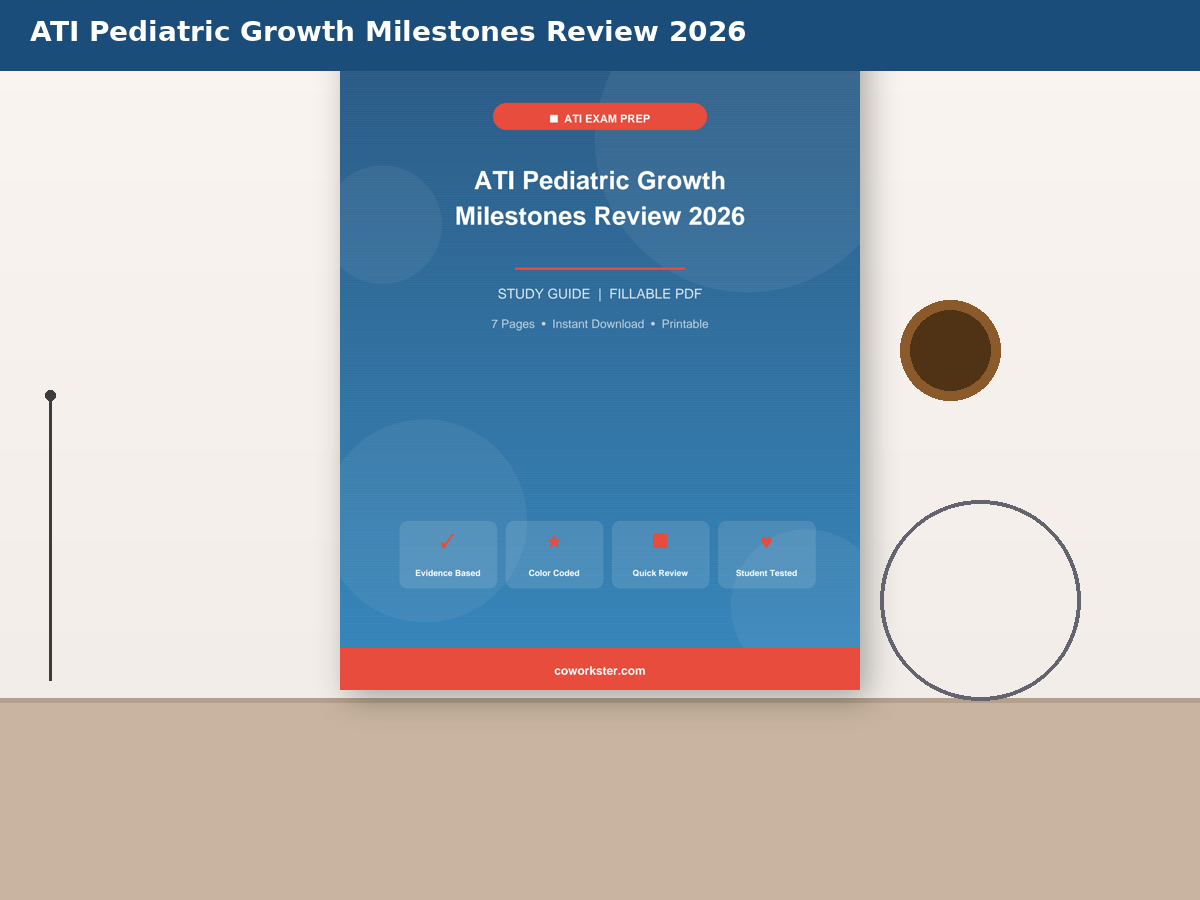The image size is (1200, 900).
Task: Click the red divider line under title
Action: coord(600,268)
